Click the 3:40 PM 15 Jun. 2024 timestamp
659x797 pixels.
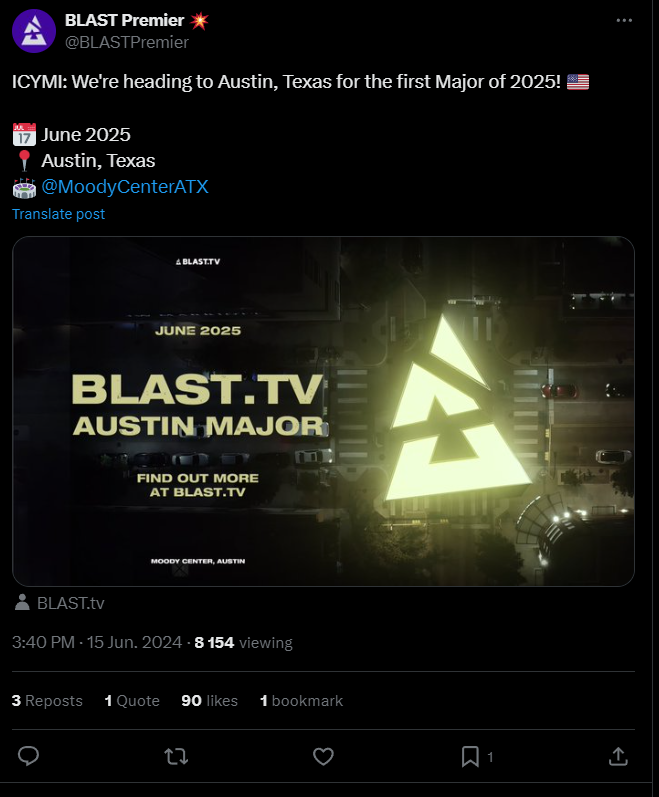point(97,642)
